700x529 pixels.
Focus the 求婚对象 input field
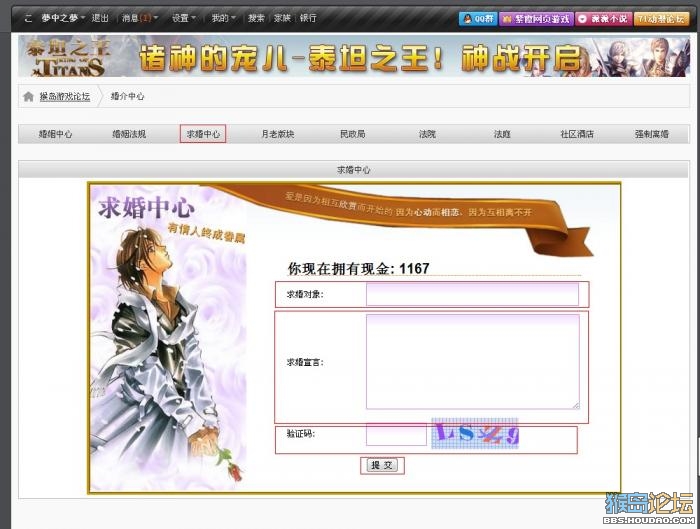point(472,295)
